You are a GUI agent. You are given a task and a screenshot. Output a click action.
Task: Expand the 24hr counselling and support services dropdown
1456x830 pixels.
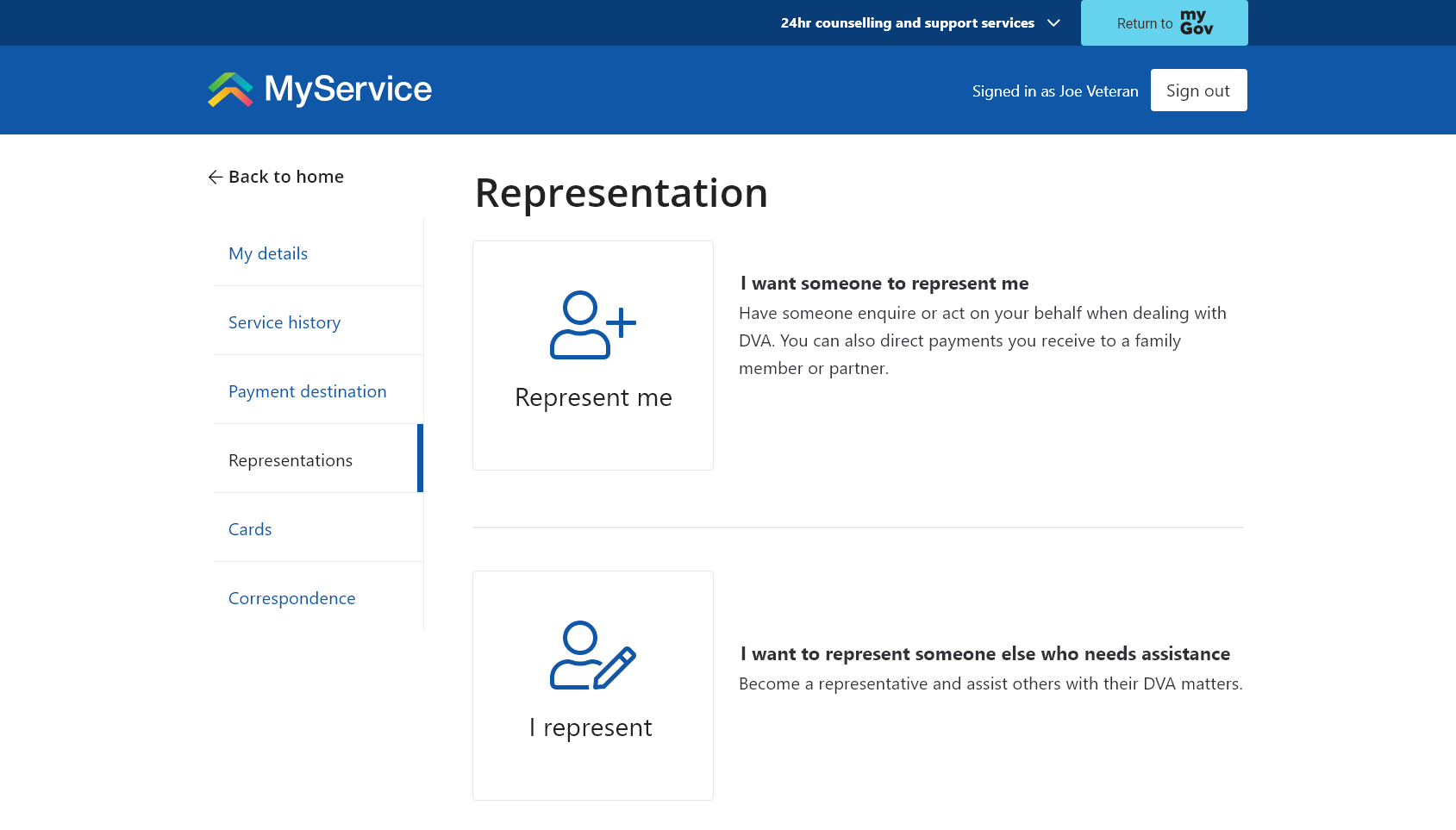click(x=1053, y=23)
